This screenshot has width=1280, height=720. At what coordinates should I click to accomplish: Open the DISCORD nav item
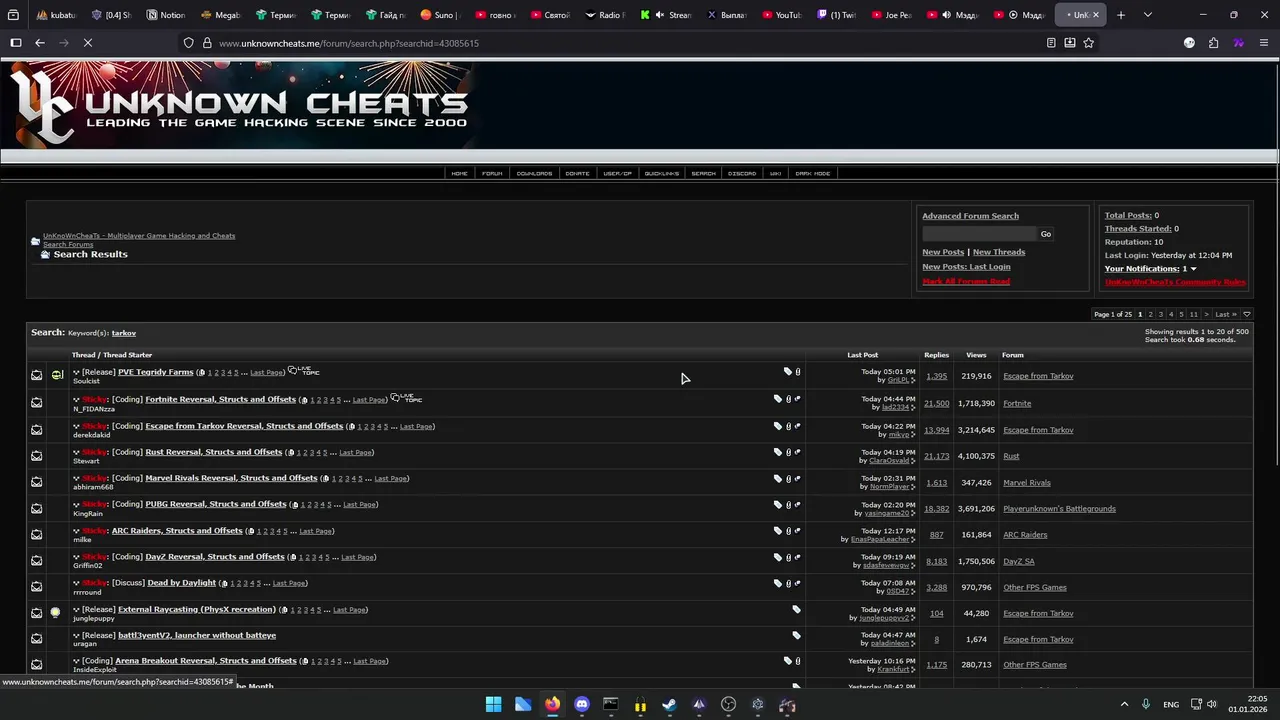tap(742, 173)
